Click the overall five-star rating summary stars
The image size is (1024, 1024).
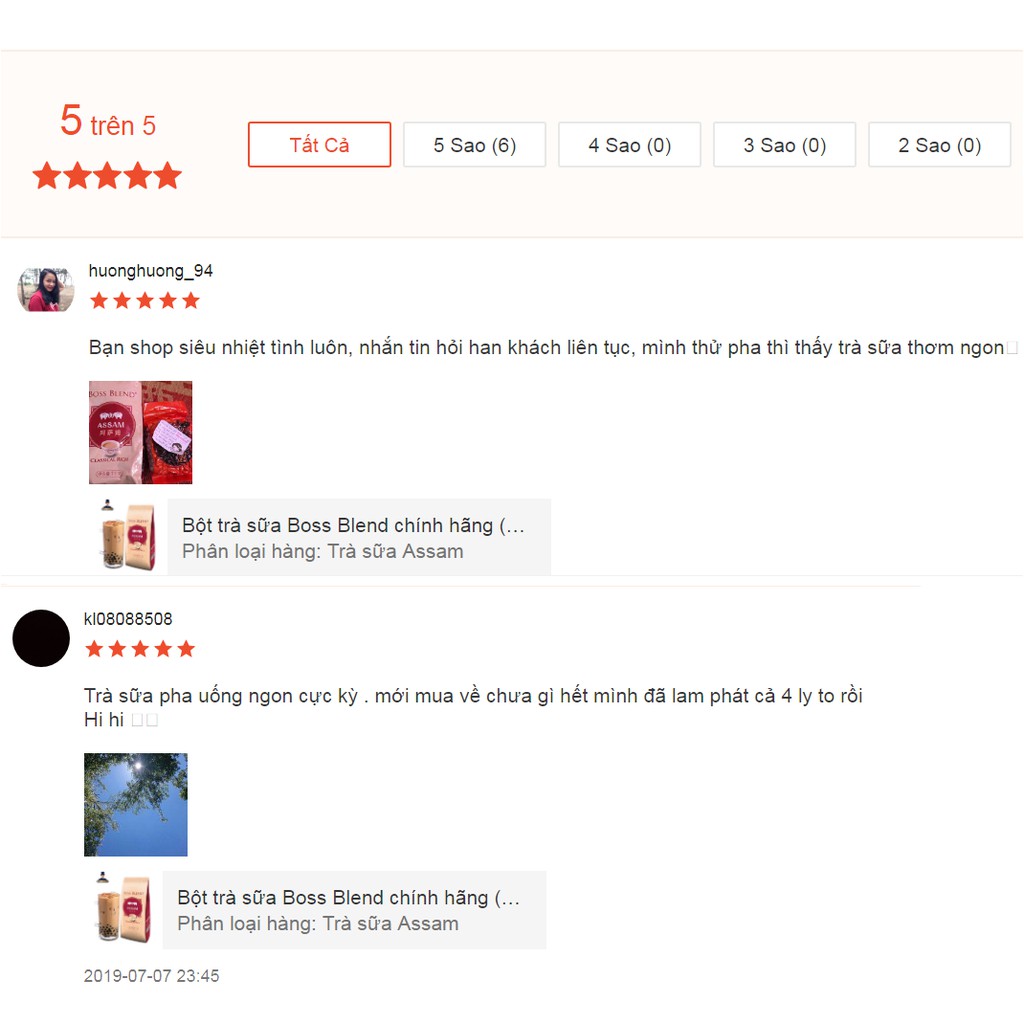click(x=107, y=176)
